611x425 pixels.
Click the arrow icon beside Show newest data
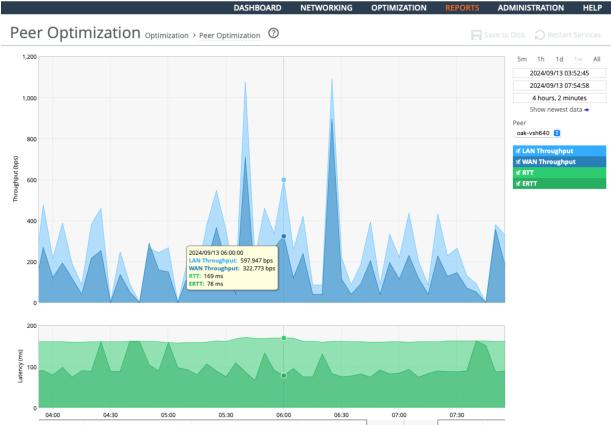tap(585, 109)
